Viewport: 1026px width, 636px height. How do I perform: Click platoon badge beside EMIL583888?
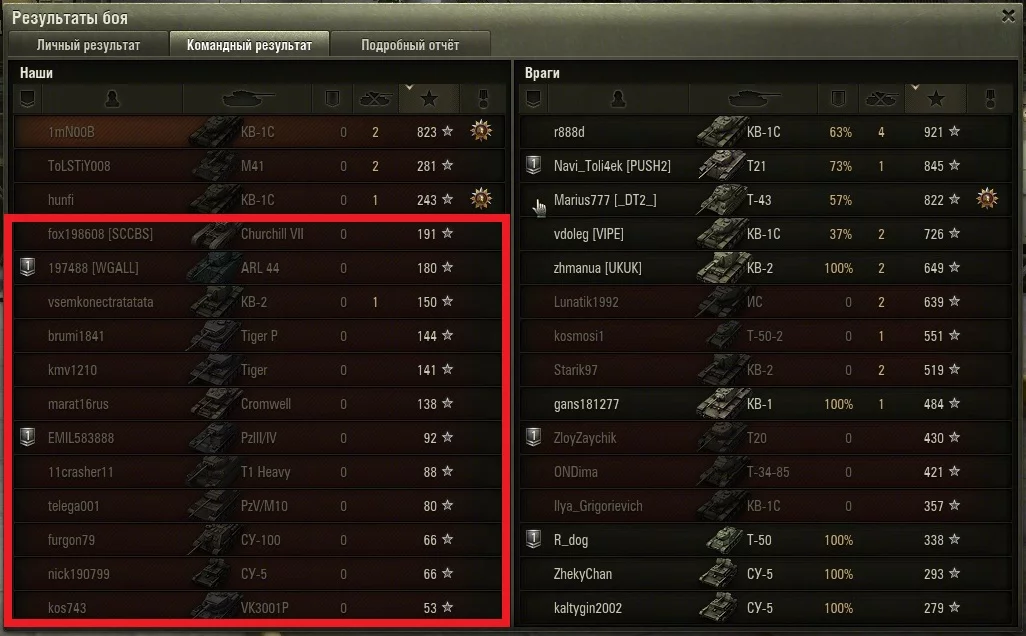tap(27, 437)
